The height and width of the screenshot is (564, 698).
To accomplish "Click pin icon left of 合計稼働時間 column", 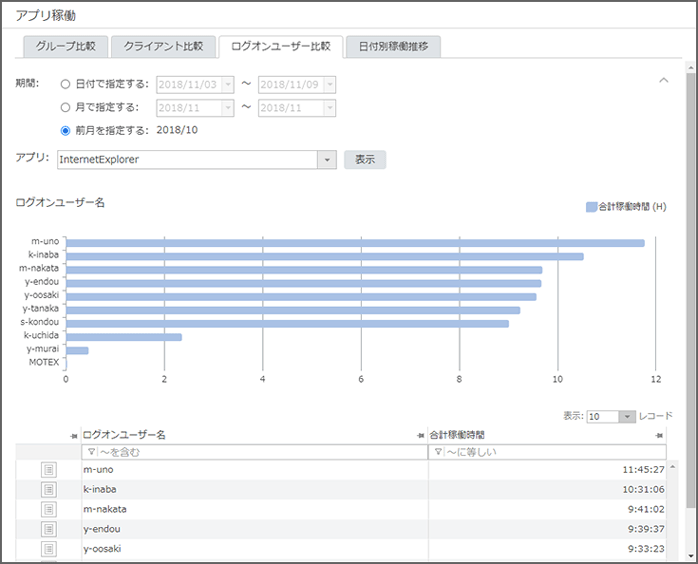I will click(420, 435).
